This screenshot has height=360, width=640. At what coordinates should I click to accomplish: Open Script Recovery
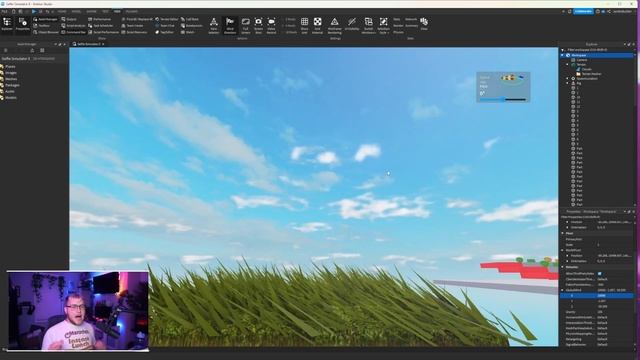(x=134, y=32)
